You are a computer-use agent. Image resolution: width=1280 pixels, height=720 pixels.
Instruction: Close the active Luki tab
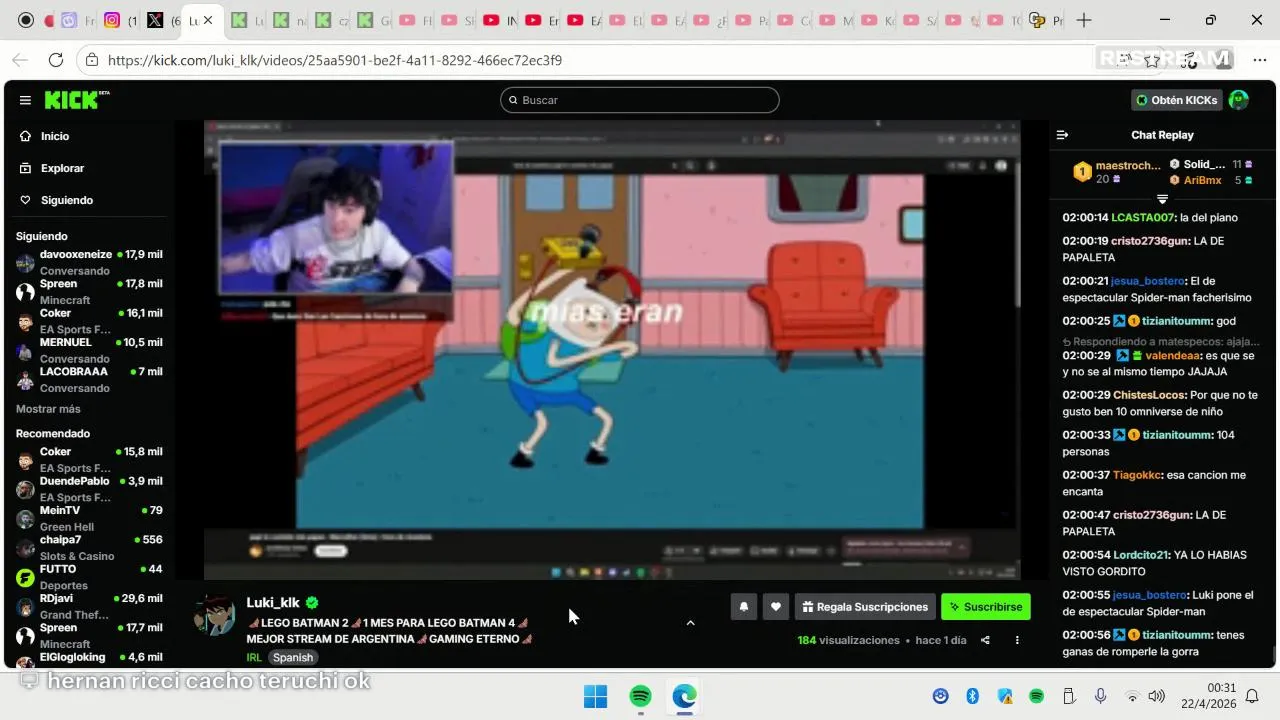coord(207,20)
